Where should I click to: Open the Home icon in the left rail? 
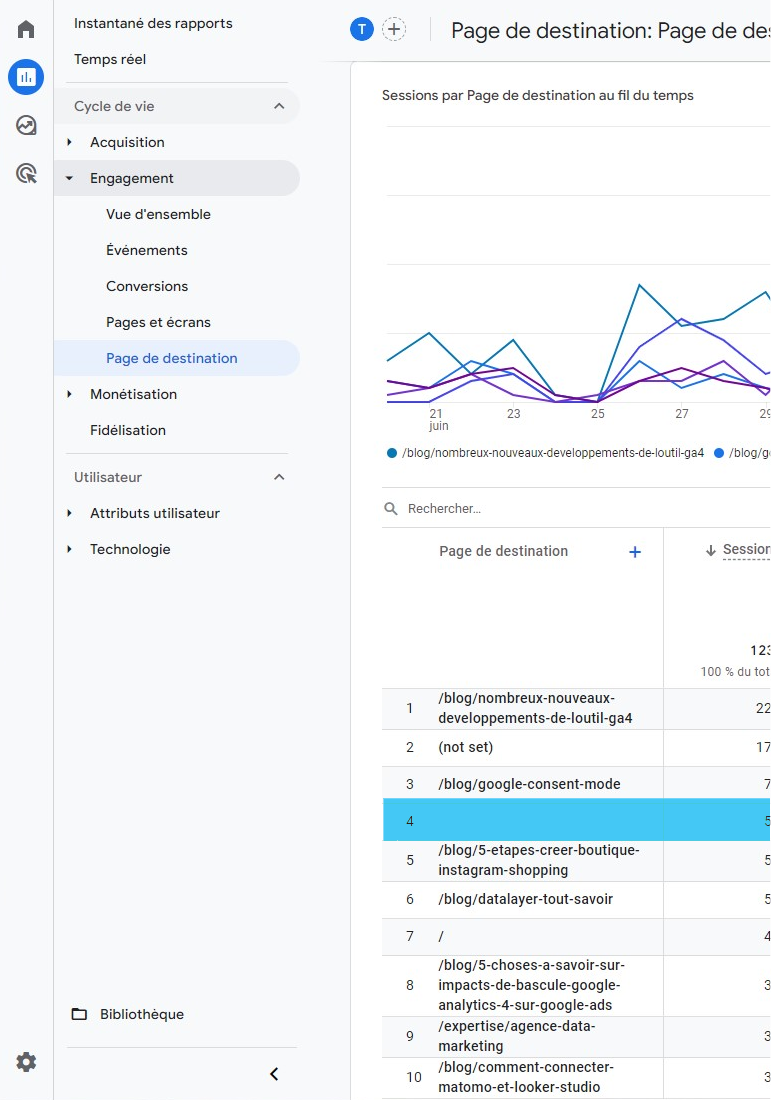point(25,29)
